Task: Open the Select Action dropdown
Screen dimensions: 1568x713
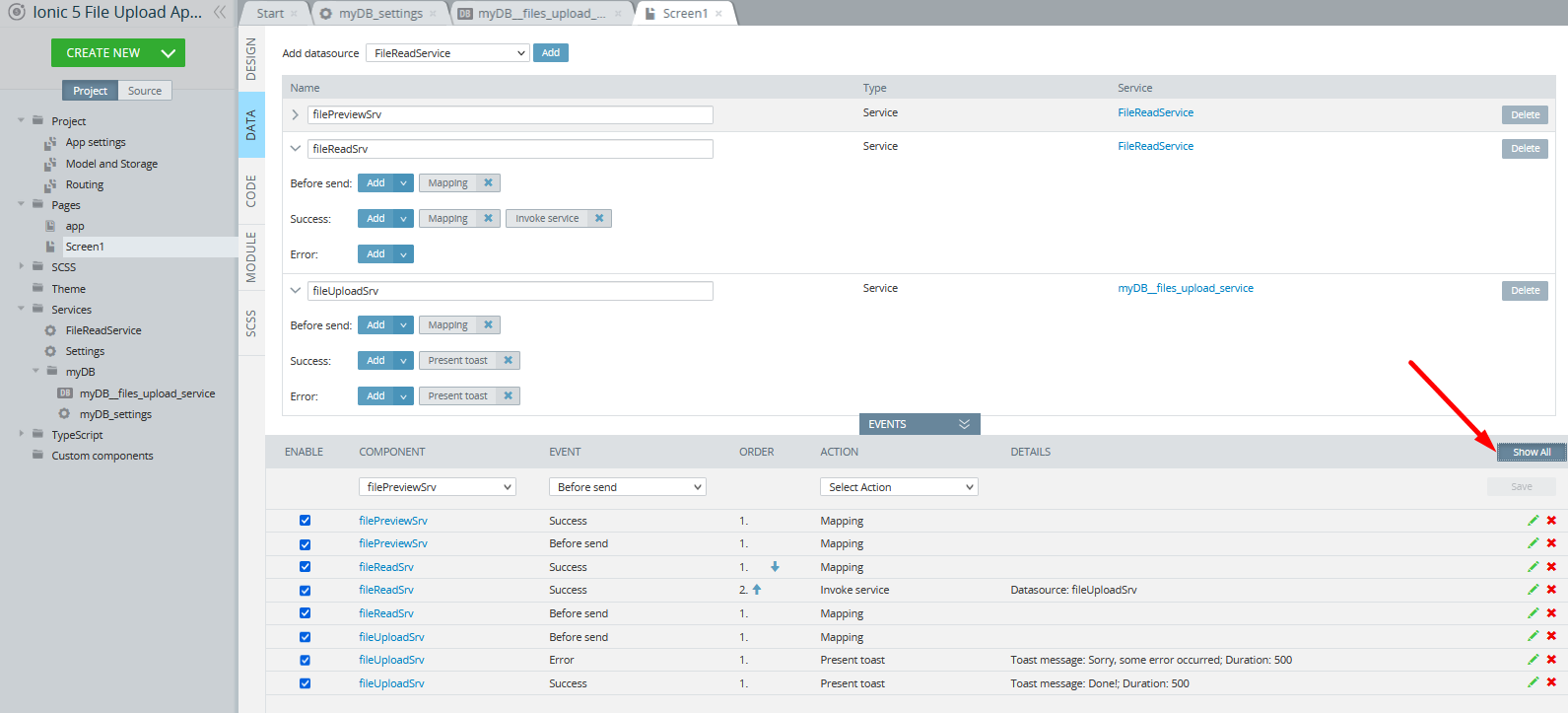Action: pyautogui.click(x=899, y=487)
